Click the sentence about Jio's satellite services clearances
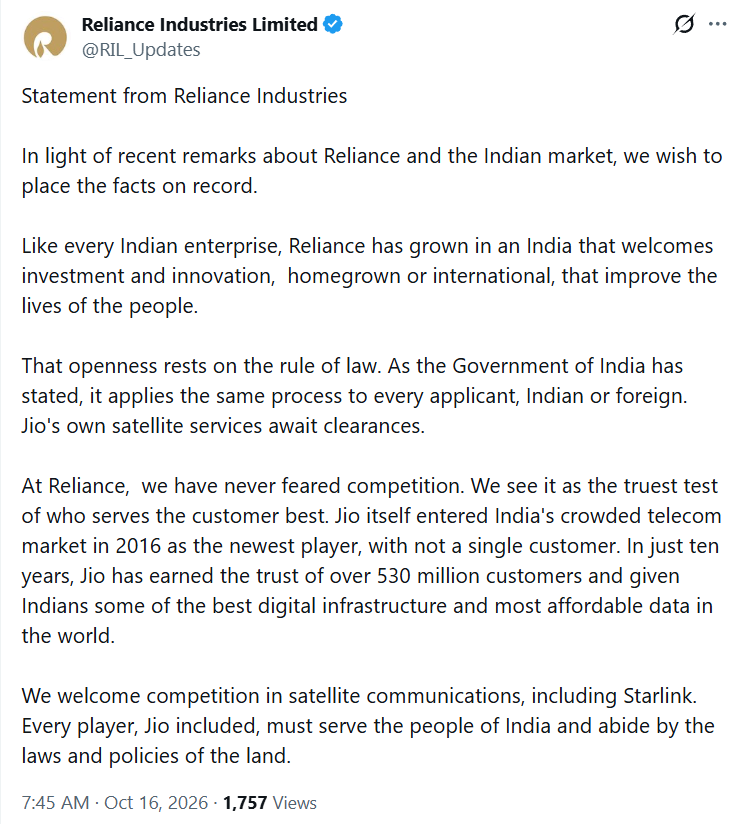The width and height of the screenshot is (748, 824). pyautogui.click(x=223, y=426)
